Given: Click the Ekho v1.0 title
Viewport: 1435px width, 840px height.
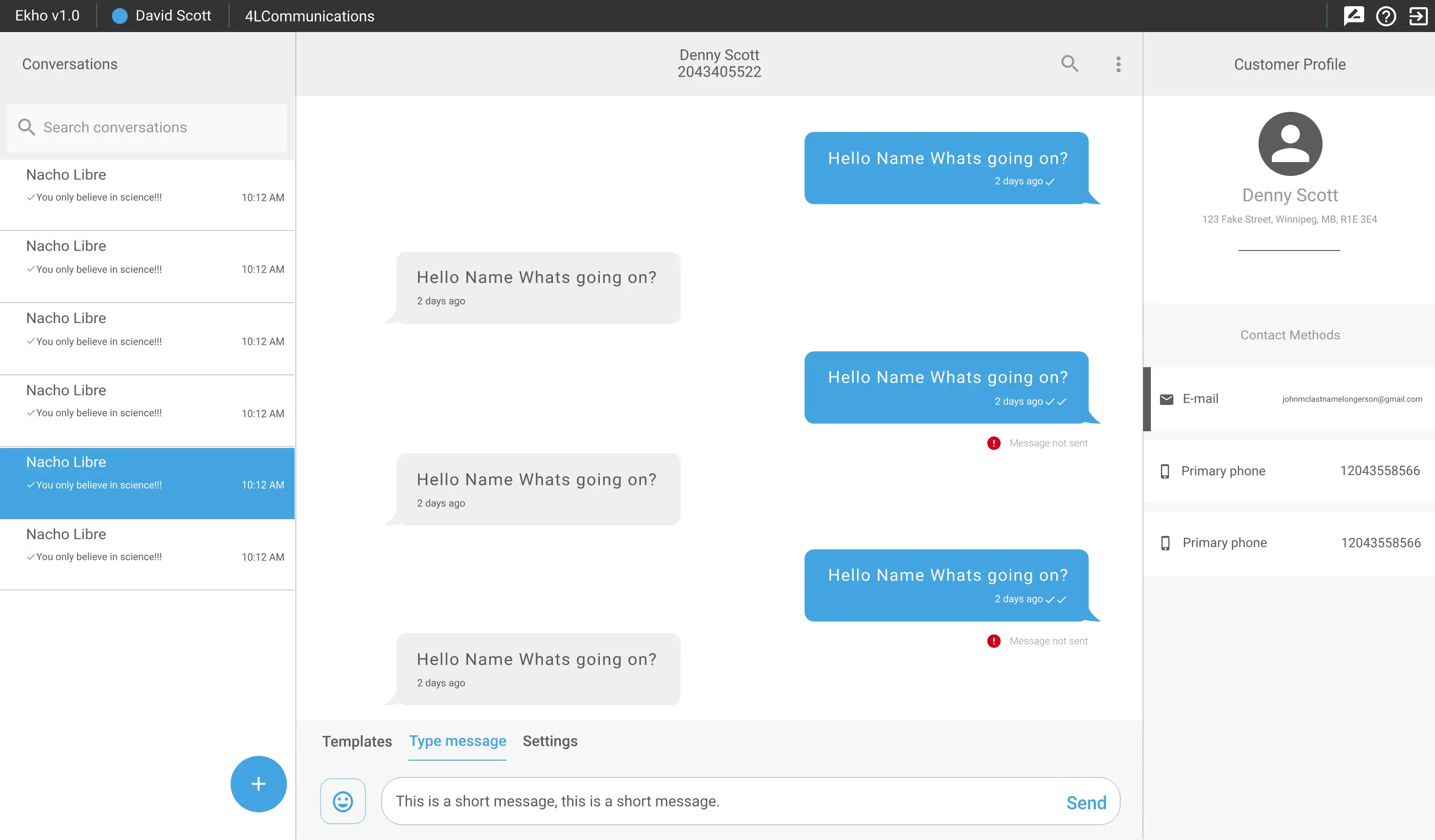Looking at the screenshot, I should tap(47, 15).
